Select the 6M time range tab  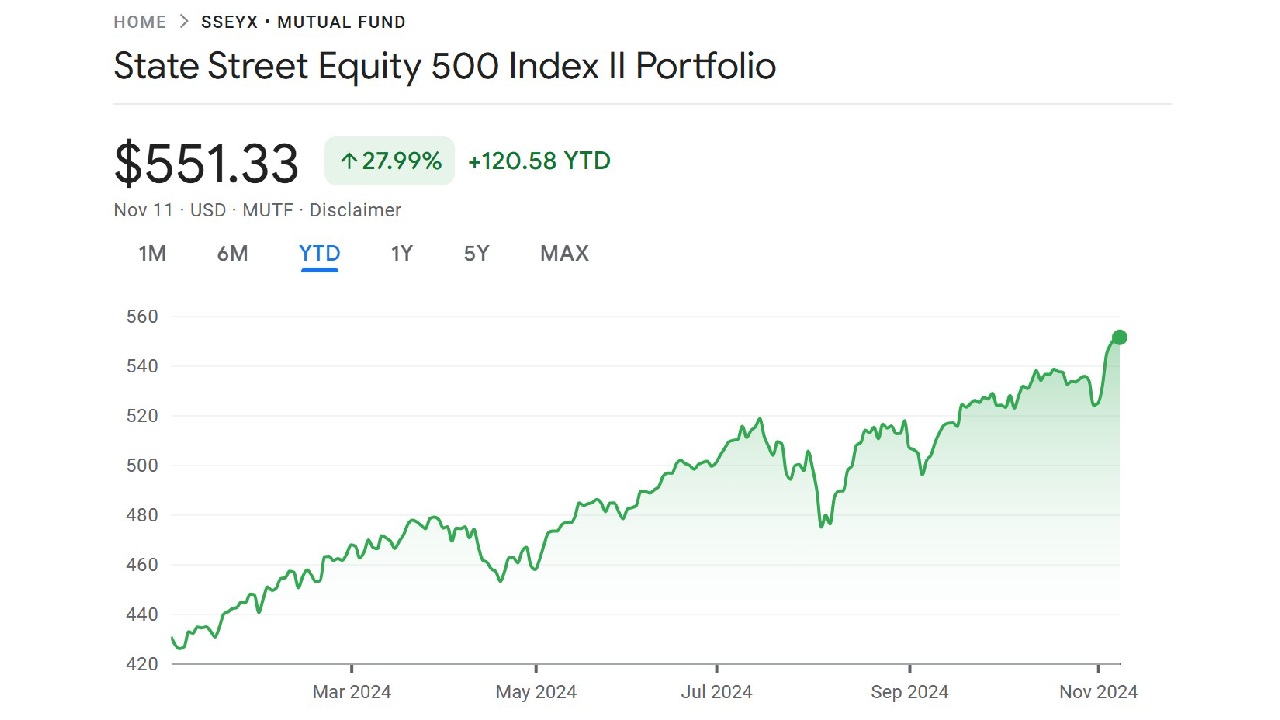point(232,254)
